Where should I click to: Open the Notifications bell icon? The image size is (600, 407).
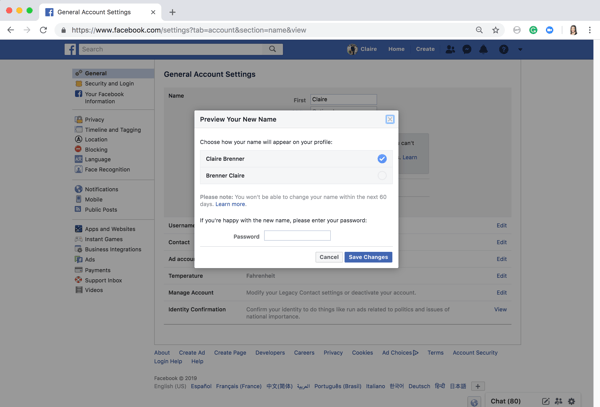[484, 49]
